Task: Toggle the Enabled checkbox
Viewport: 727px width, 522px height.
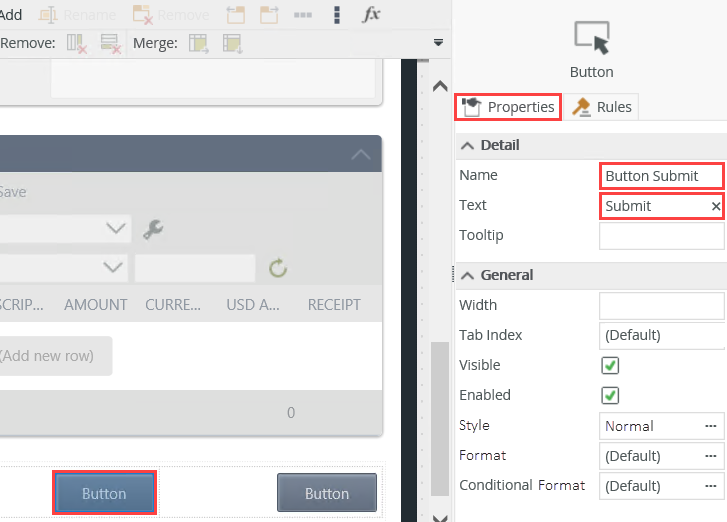Action: click(610, 395)
